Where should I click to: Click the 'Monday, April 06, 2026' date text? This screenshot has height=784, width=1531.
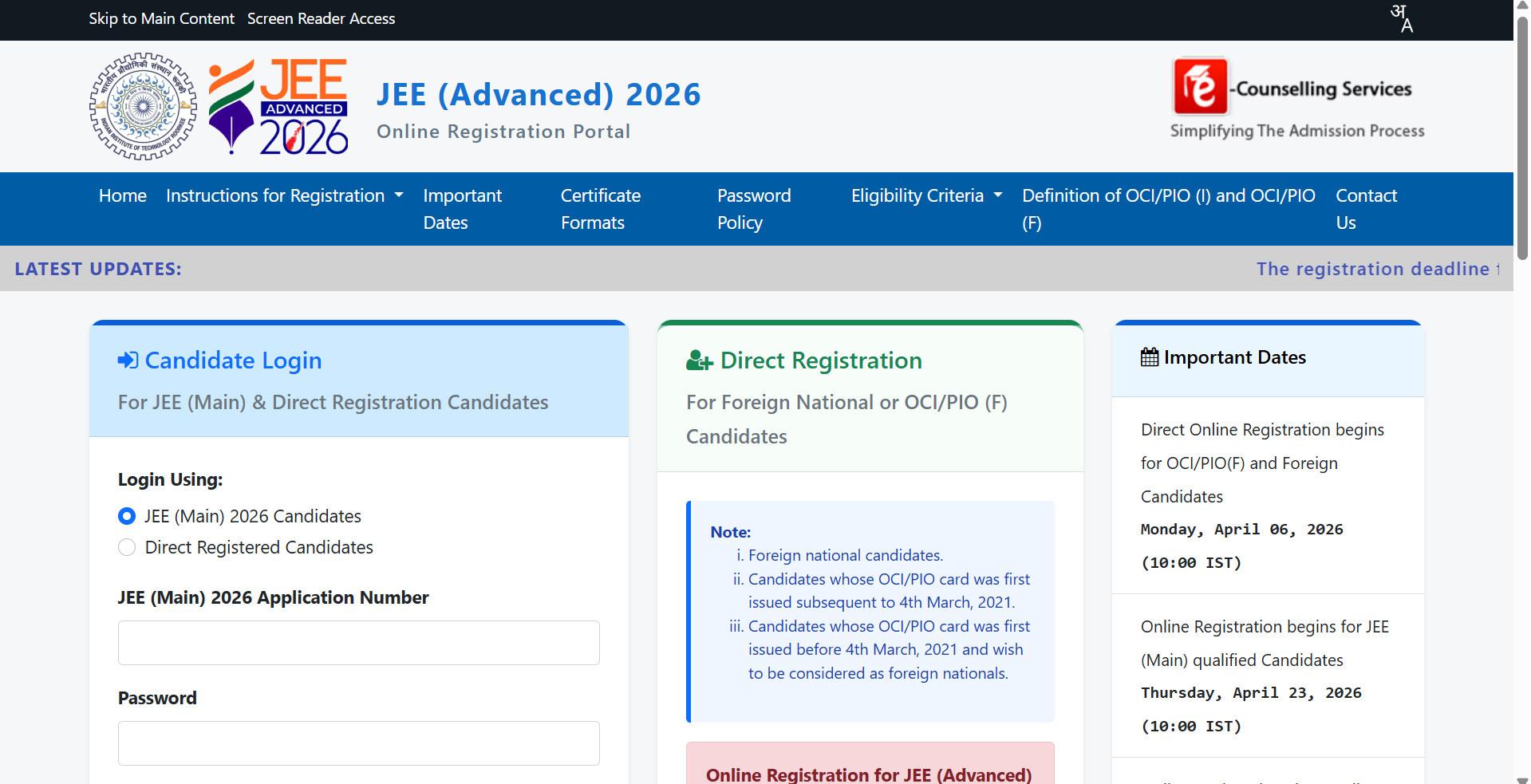coord(1242,530)
